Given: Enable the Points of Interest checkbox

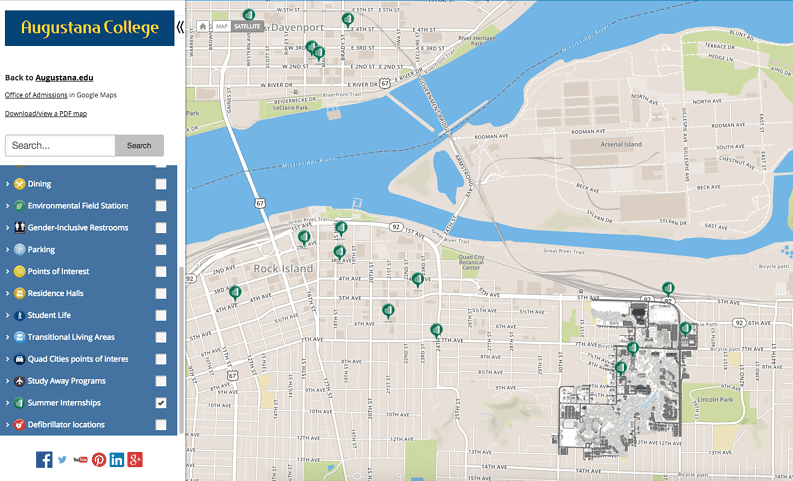Looking at the screenshot, I should click(x=161, y=272).
